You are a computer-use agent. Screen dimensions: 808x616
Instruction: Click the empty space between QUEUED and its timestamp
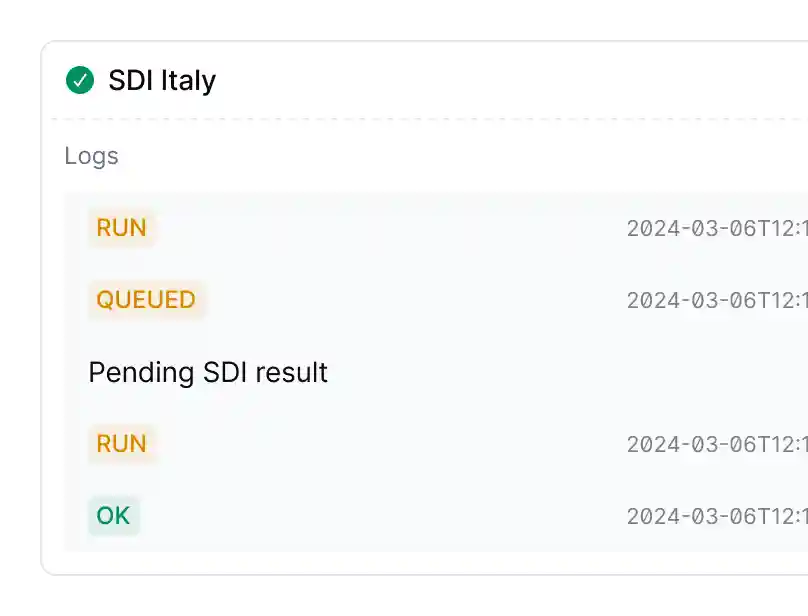pyautogui.click(x=410, y=300)
